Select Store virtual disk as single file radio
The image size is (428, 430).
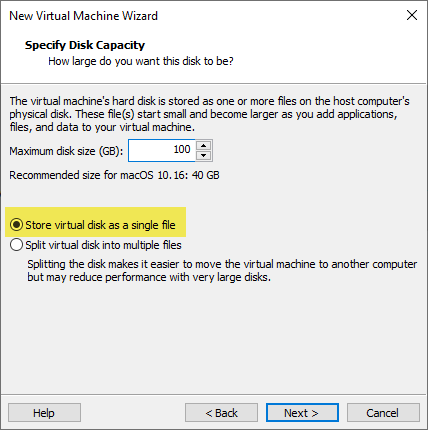pyautogui.click(x=16, y=225)
